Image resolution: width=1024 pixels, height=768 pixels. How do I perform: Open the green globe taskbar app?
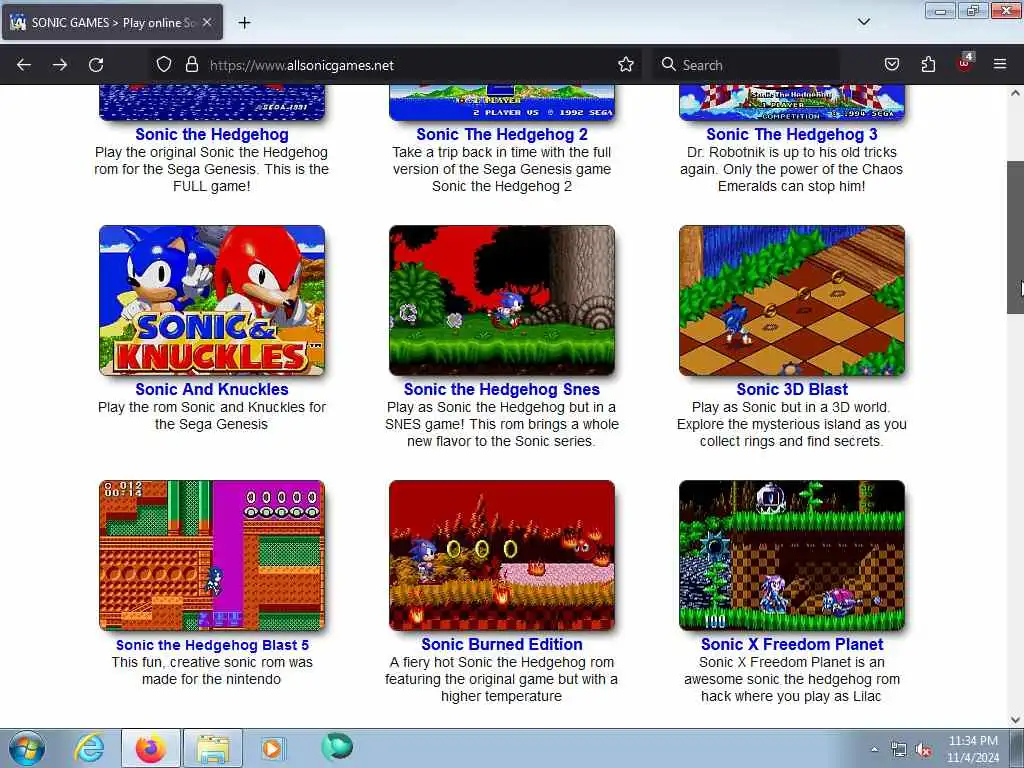click(337, 747)
